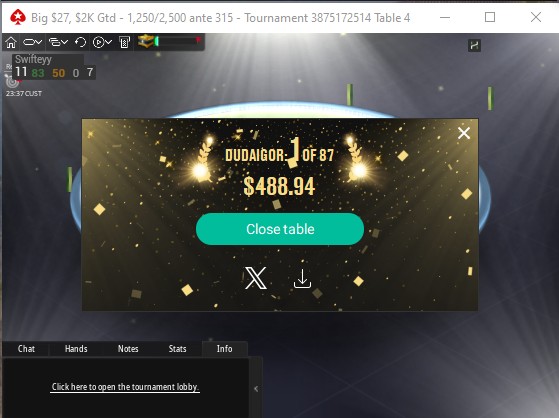Open the hand replayer play dropdown
The height and width of the screenshot is (418, 559).
tap(102, 42)
